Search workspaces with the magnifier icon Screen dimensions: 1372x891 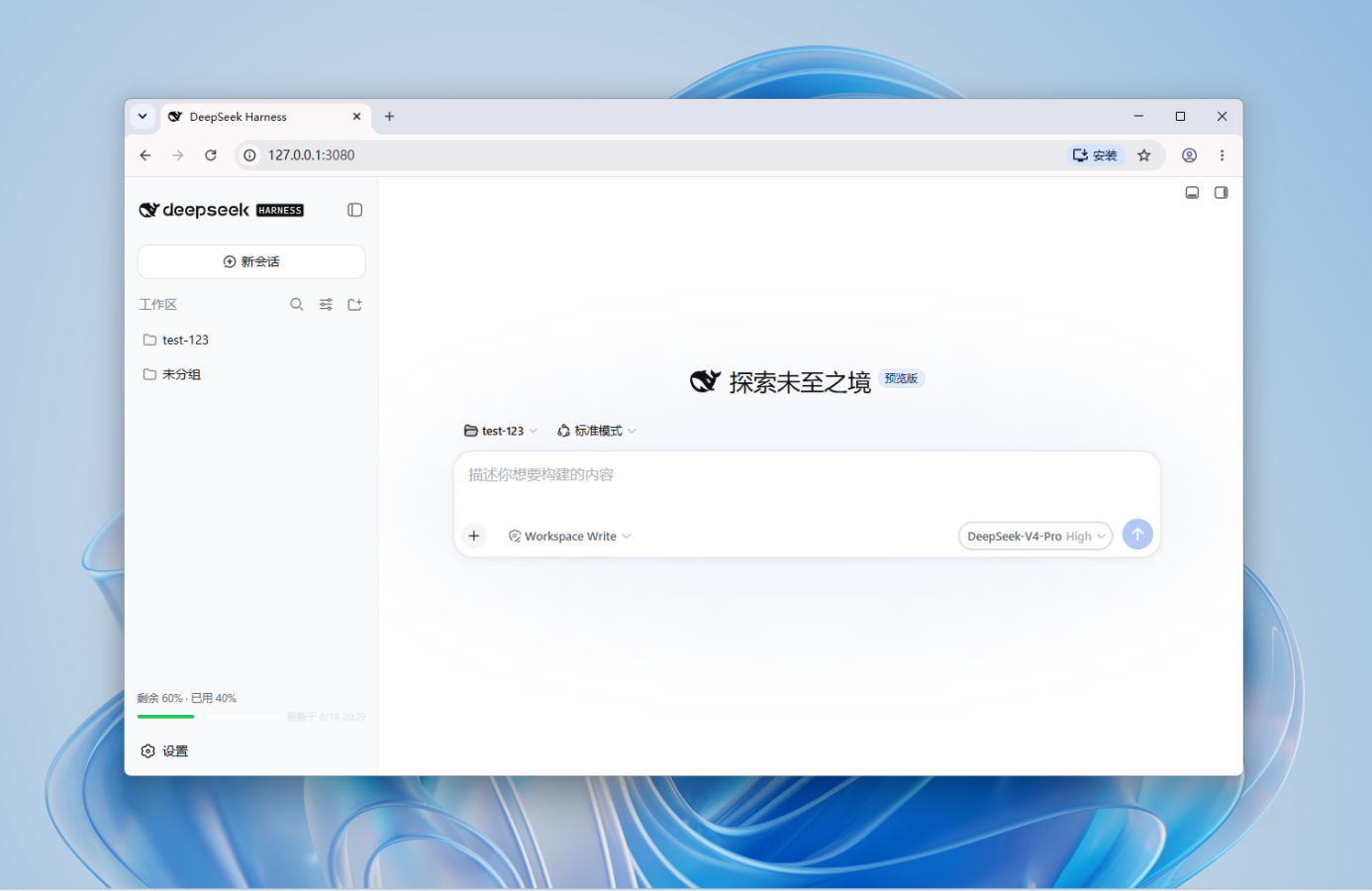pyautogui.click(x=296, y=305)
